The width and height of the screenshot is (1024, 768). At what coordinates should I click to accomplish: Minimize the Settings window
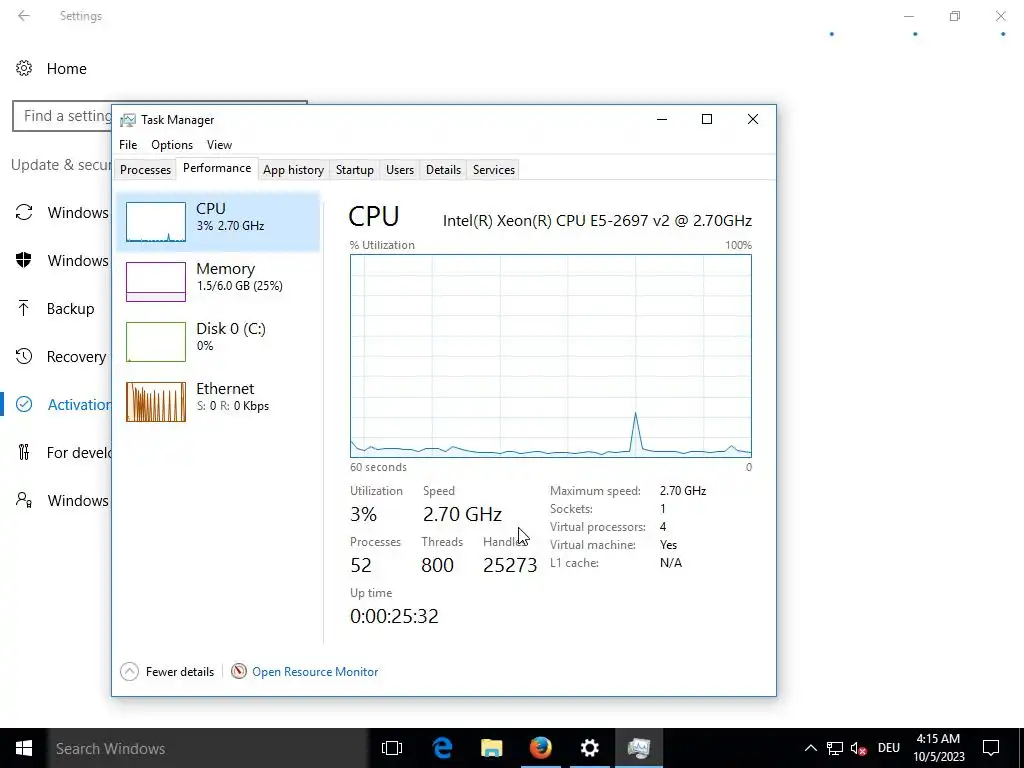[908, 16]
